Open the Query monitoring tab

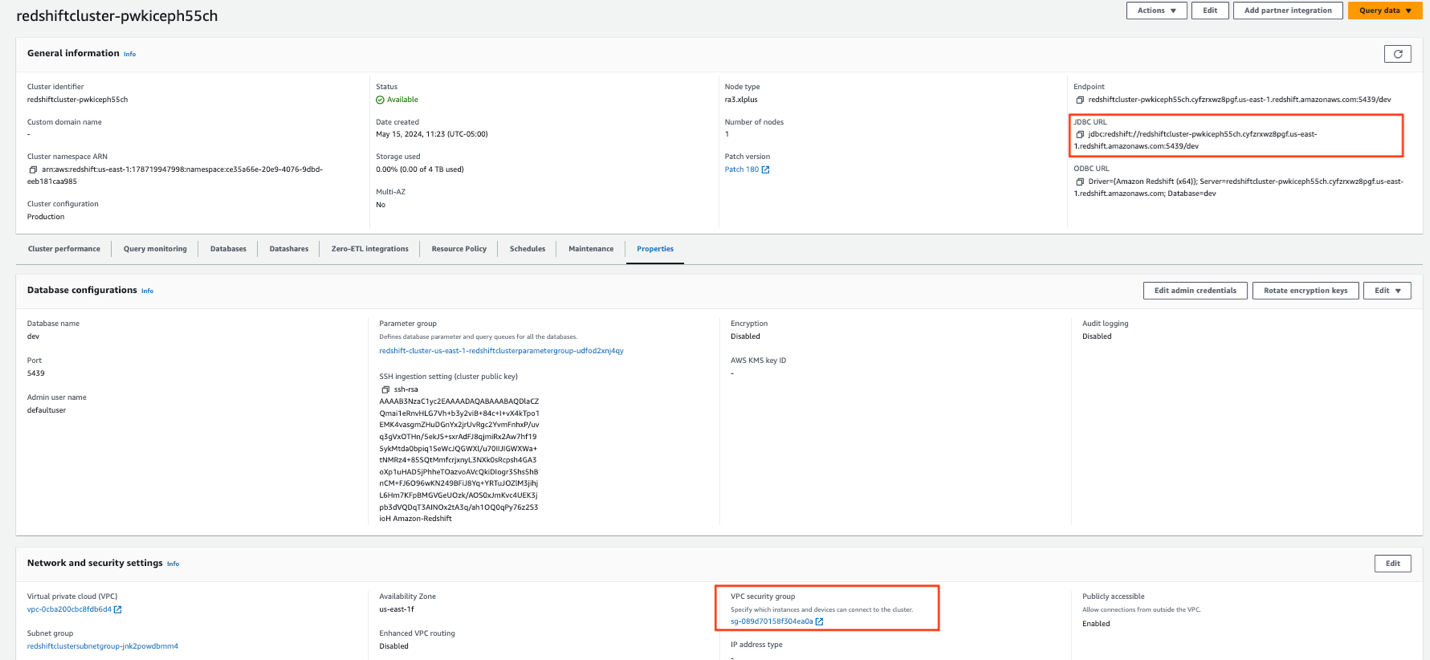[155, 249]
